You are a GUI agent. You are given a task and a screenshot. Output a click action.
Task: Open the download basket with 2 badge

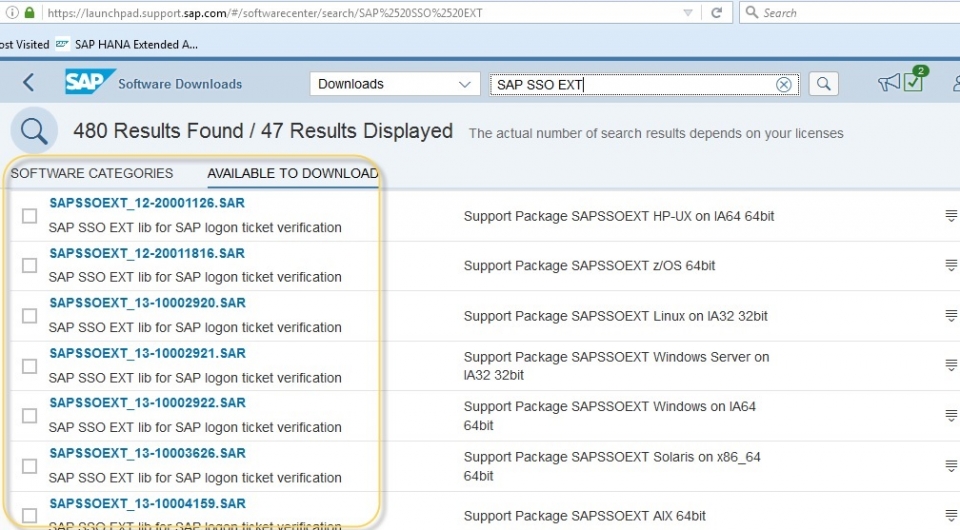[914, 80]
